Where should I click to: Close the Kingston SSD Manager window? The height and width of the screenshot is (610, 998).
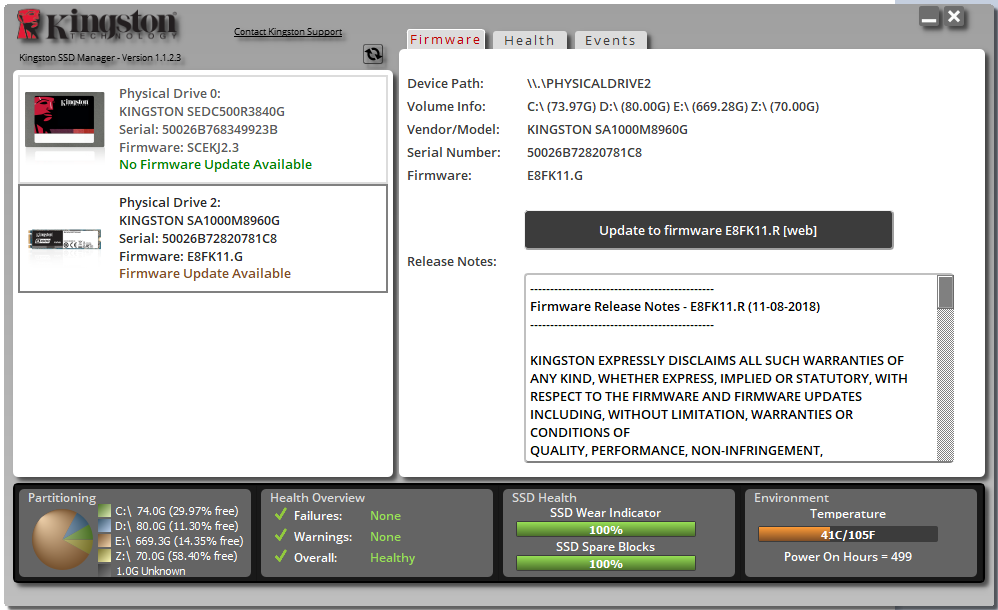(954, 17)
